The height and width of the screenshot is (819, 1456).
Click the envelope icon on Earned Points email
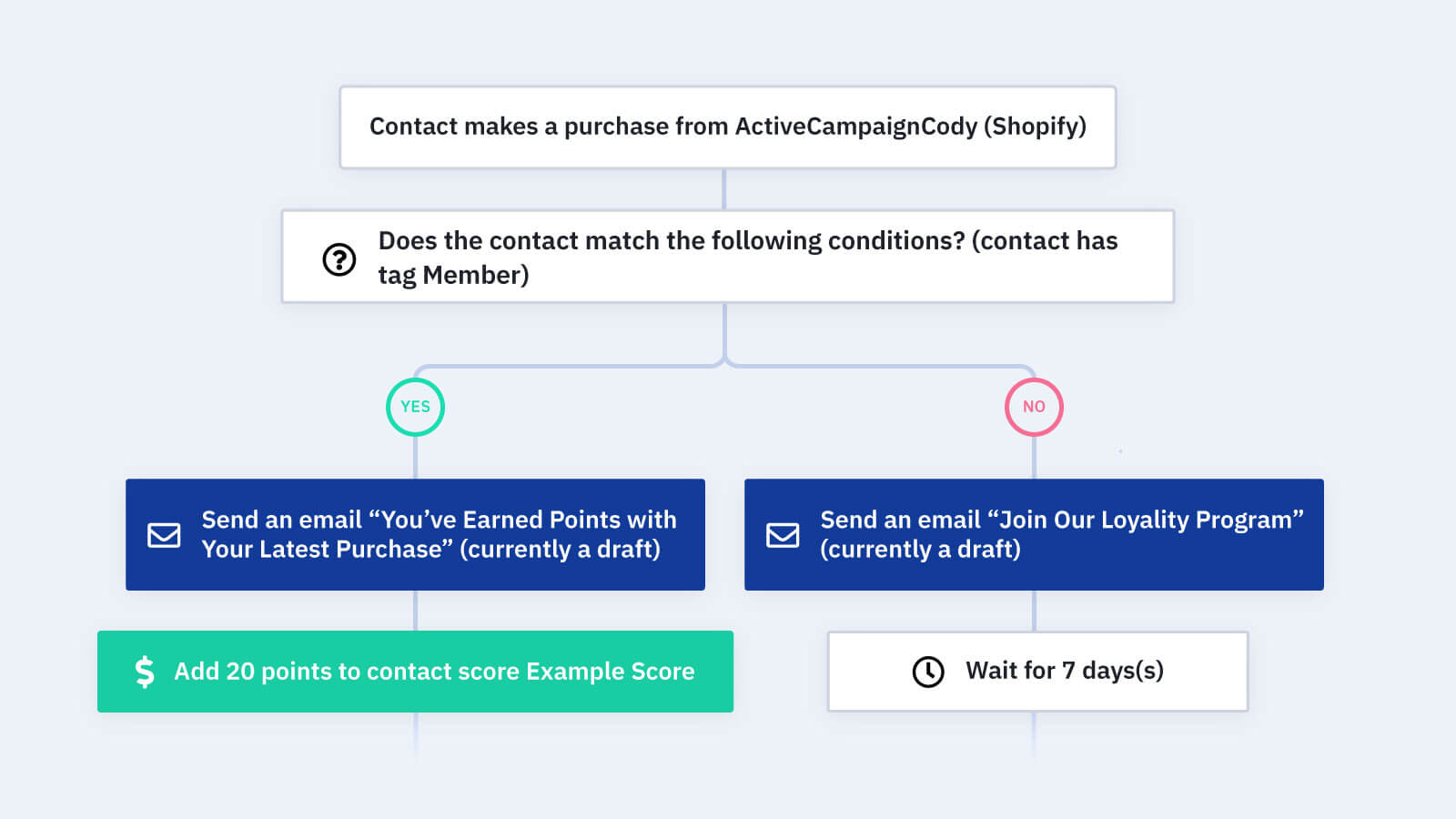(x=164, y=535)
